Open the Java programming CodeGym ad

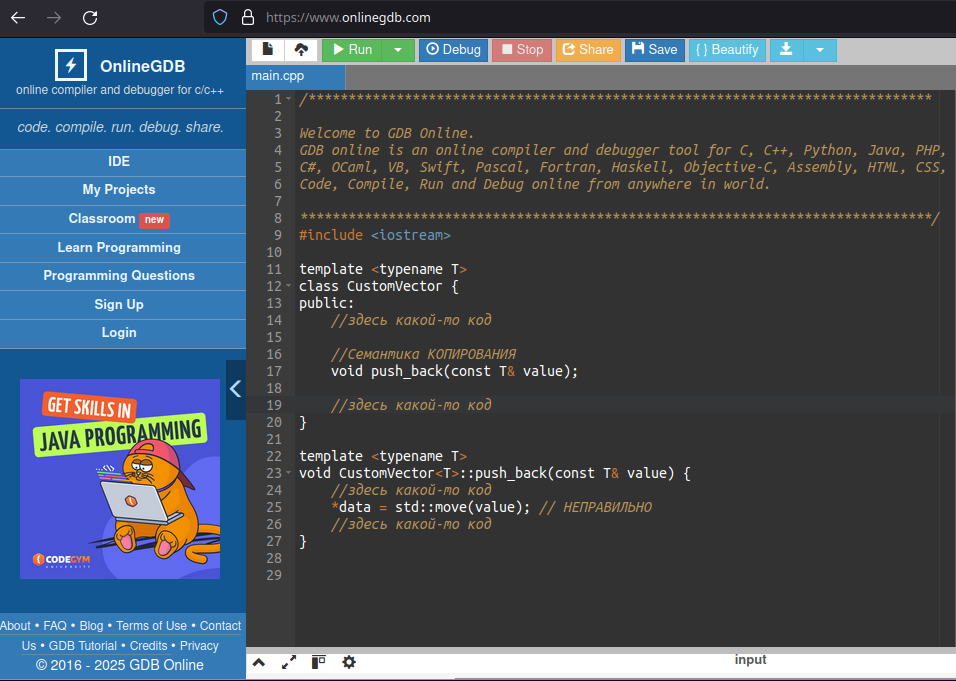(120, 479)
